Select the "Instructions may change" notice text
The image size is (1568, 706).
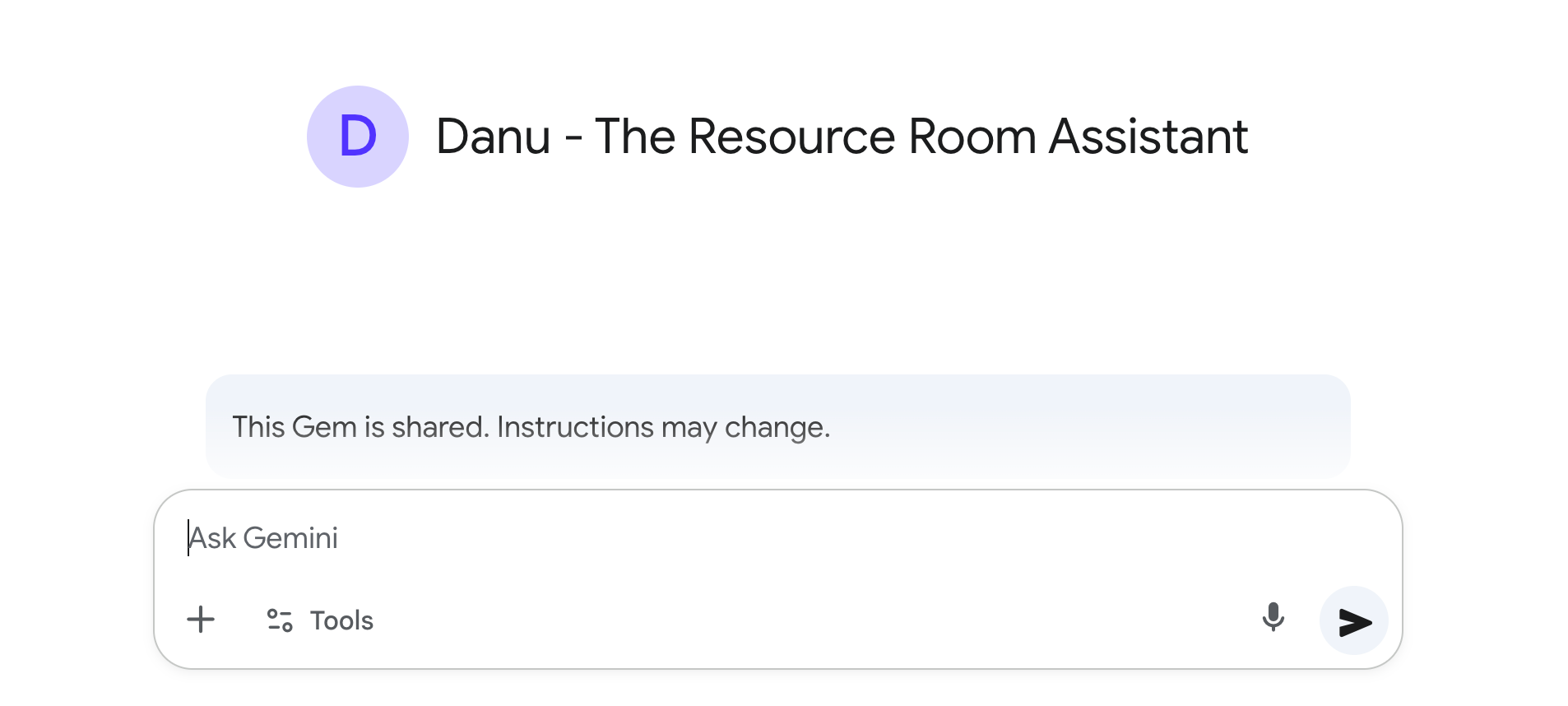663,428
